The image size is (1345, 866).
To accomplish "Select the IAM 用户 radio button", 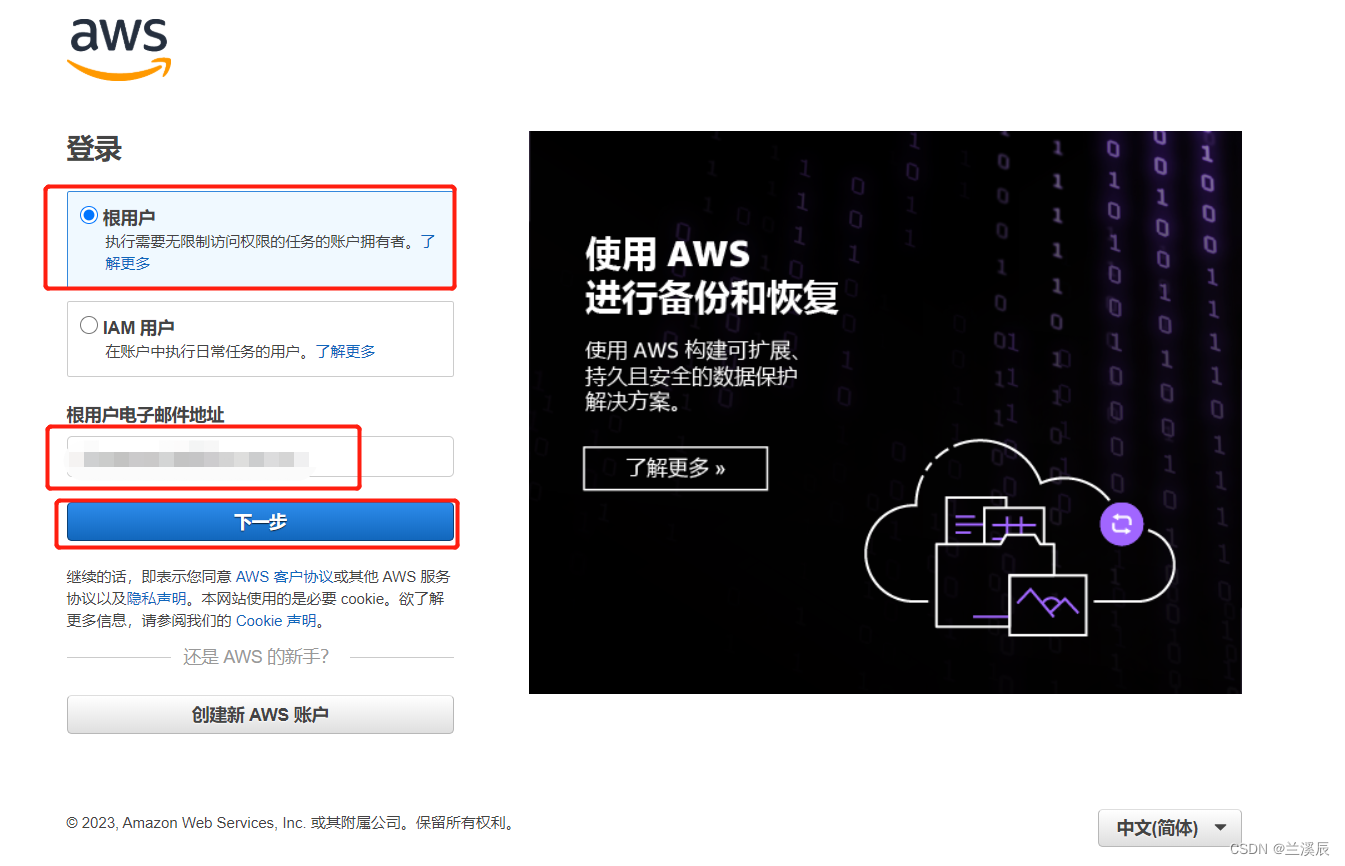I will pyautogui.click(x=89, y=325).
